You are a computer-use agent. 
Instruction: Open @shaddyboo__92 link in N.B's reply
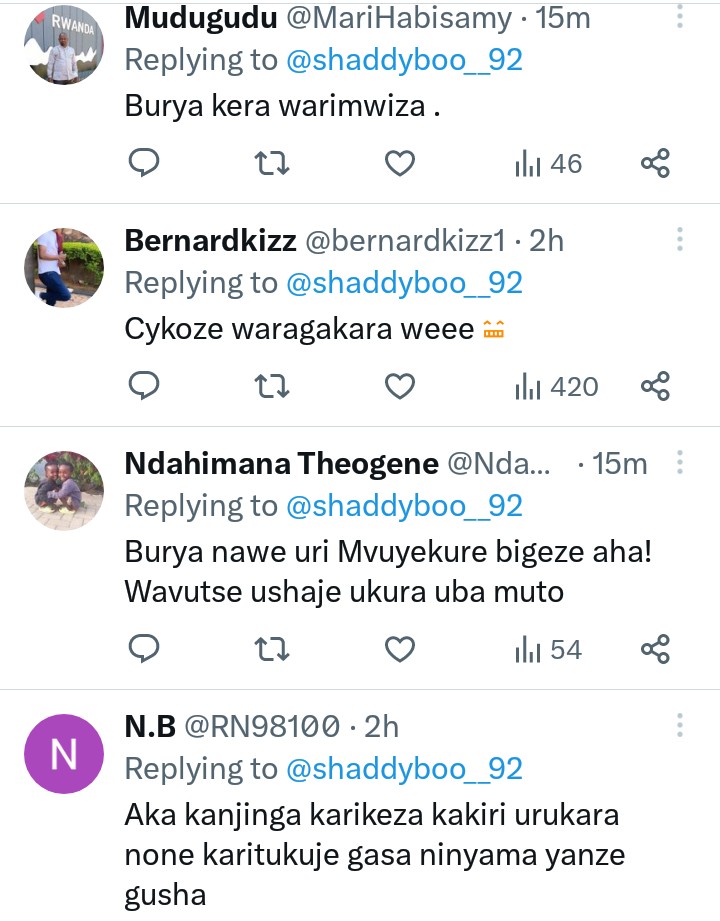point(404,768)
